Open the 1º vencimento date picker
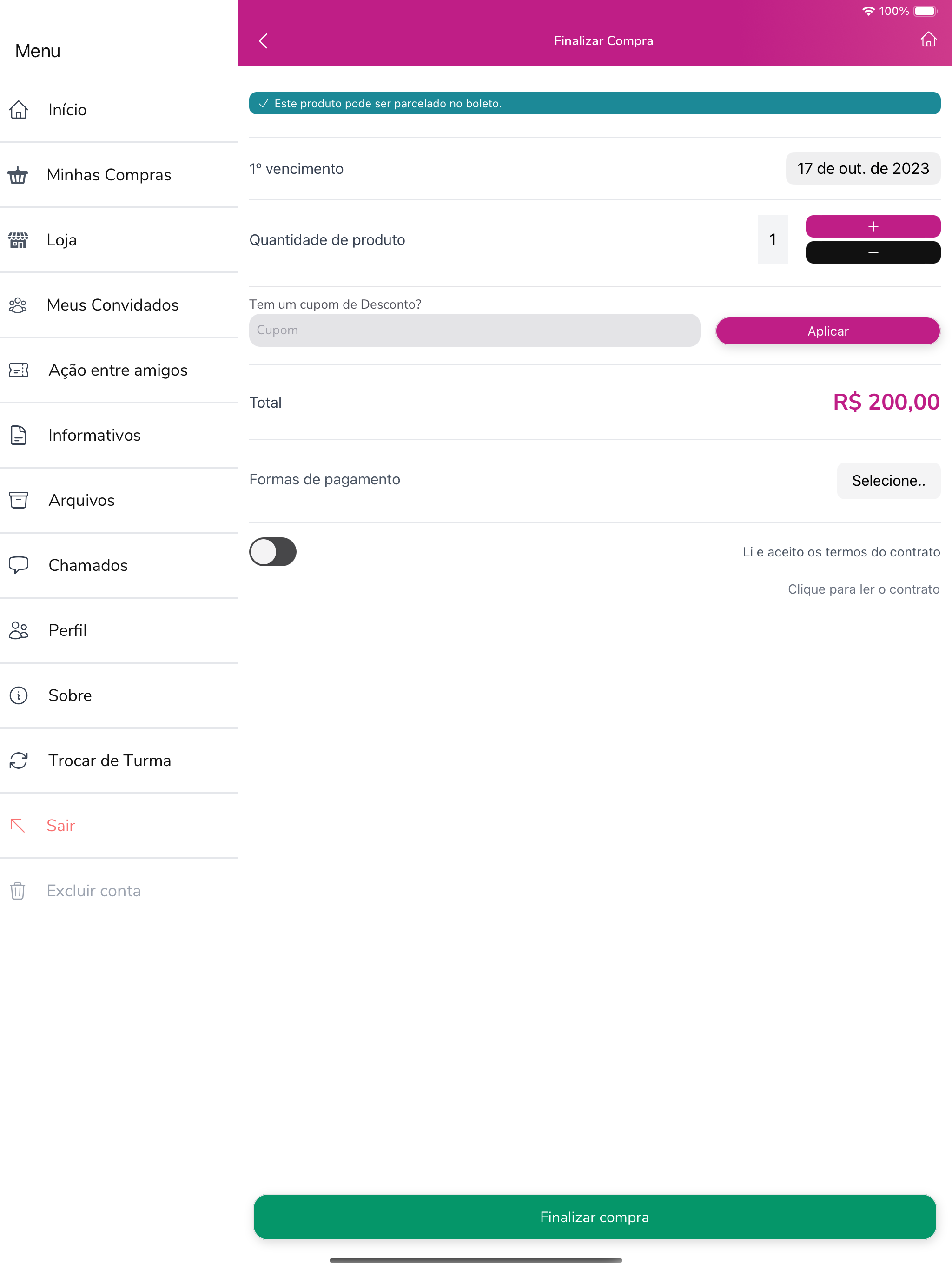The image size is (952, 1270). click(862, 168)
